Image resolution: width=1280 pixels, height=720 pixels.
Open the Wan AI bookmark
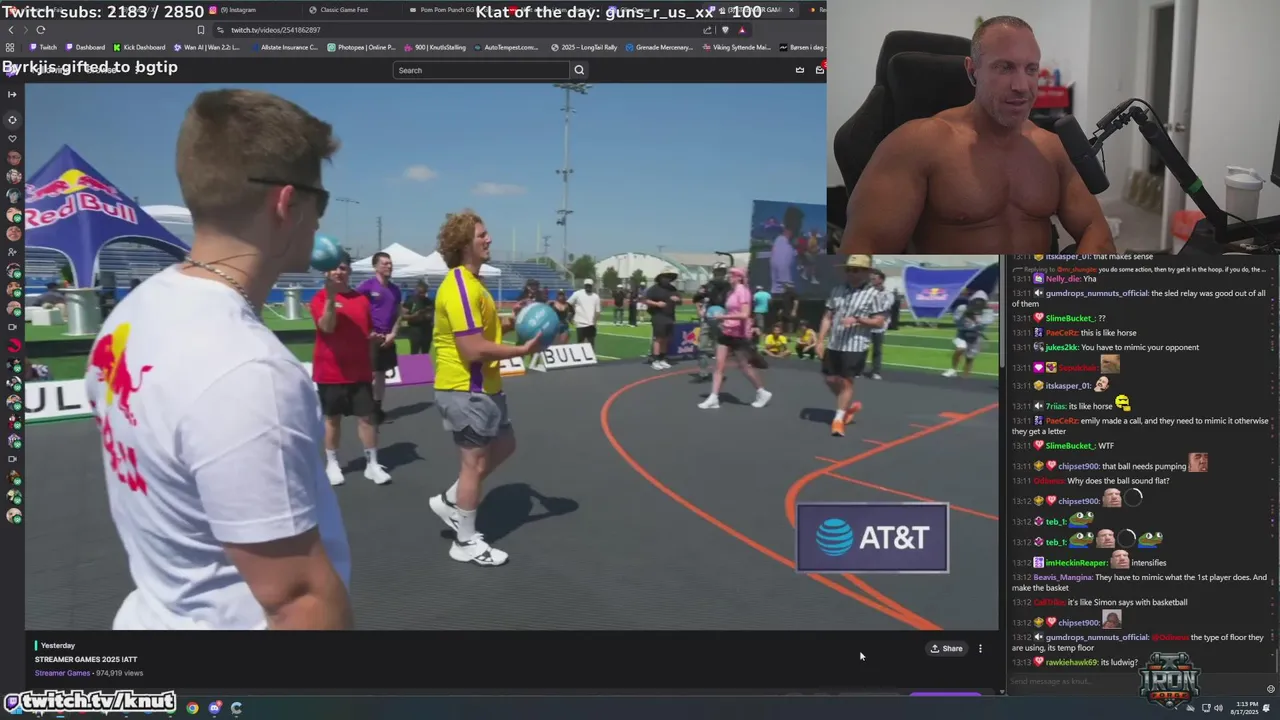(x=207, y=47)
